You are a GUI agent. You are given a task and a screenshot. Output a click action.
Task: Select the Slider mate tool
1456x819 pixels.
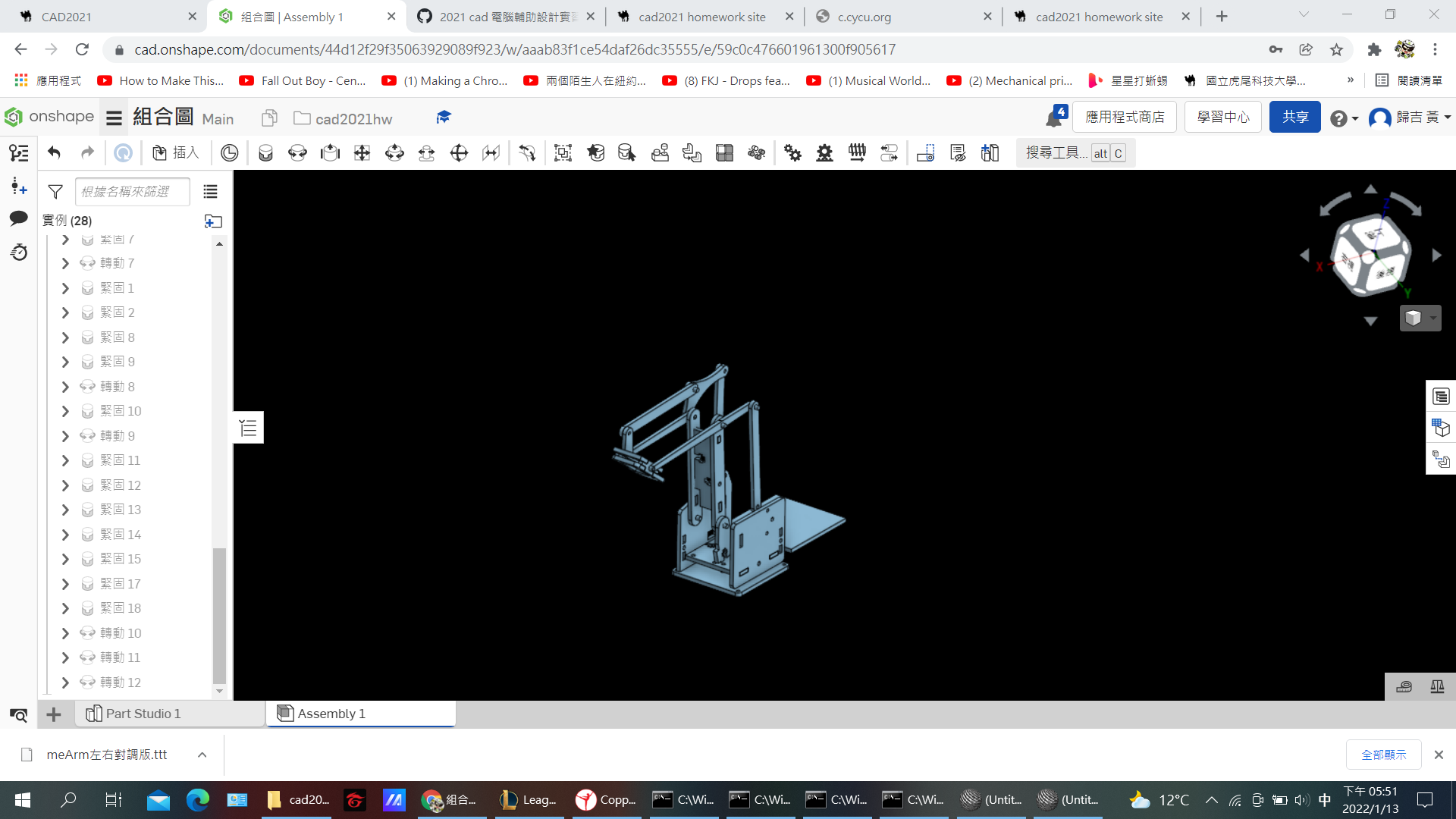330,153
